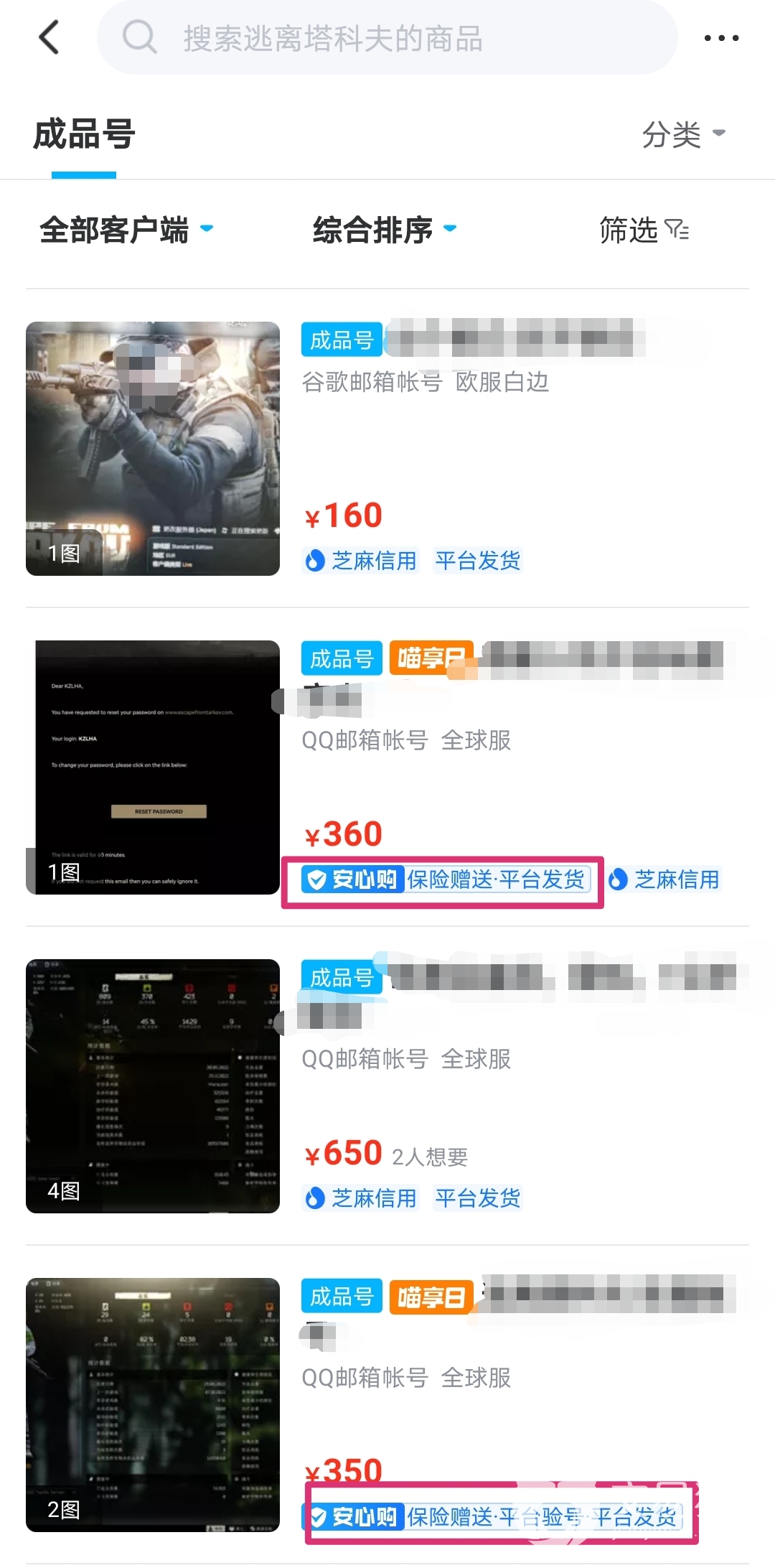The height and width of the screenshot is (1568, 775).
Task: Tap the back arrow icon
Action: tap(49, 37)
